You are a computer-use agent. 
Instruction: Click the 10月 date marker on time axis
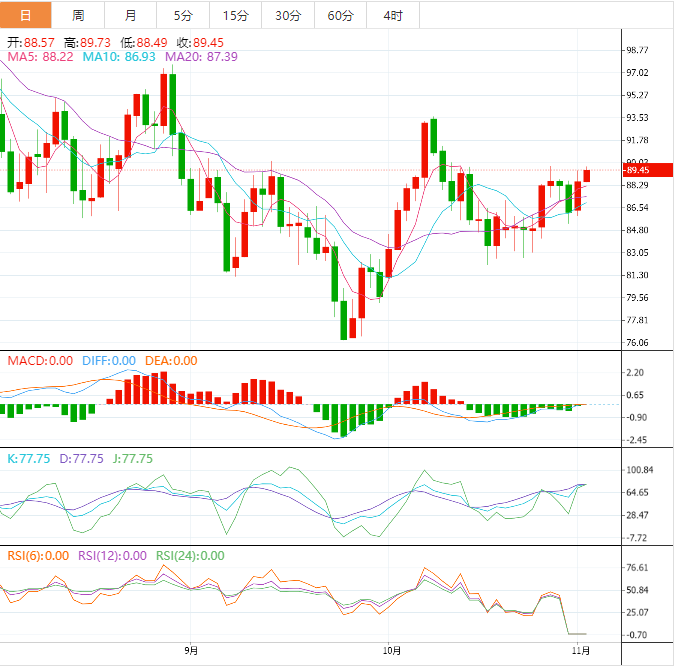[392, 651]
